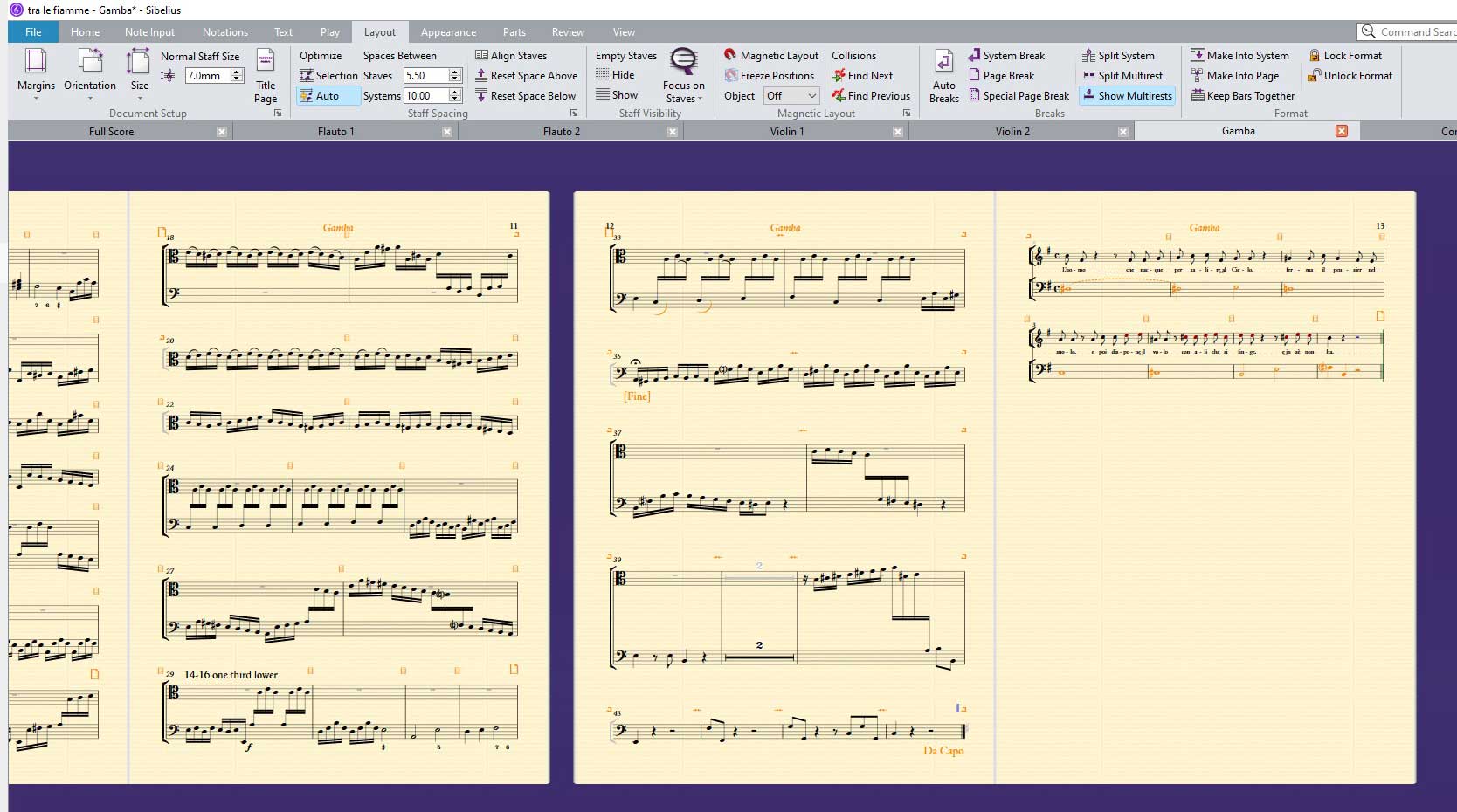
Task: Select the [Fine] marking text
Action: 637,396
